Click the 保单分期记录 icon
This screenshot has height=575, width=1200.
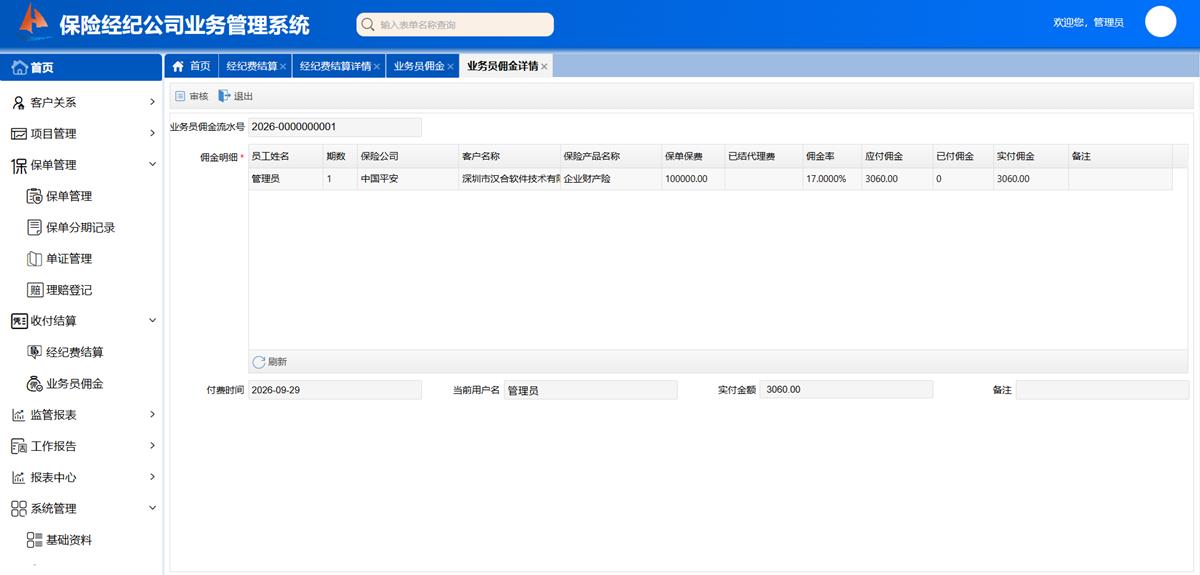(35, 227)
